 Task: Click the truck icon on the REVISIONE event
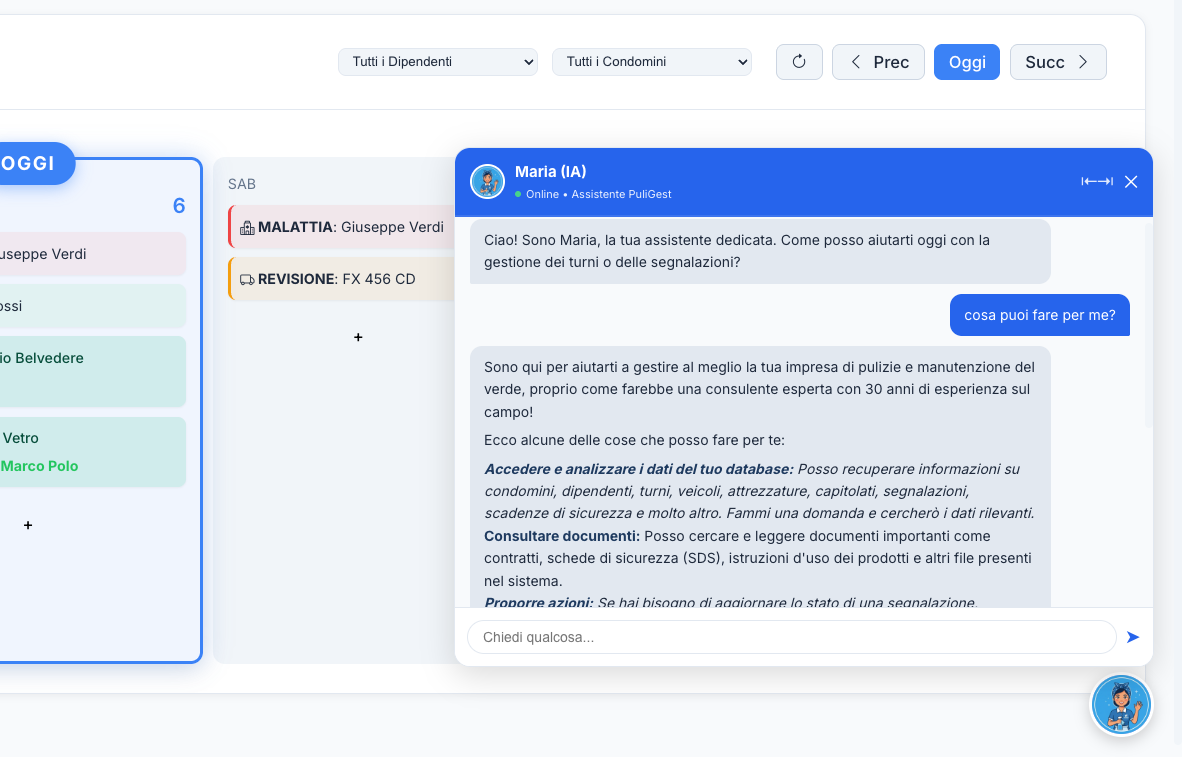tap(247, 278)
